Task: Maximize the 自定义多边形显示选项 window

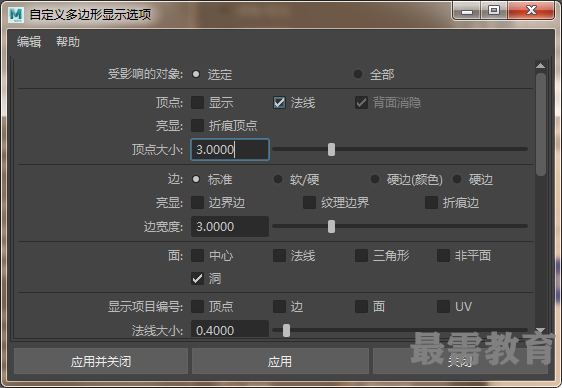Action: point(494,11)
